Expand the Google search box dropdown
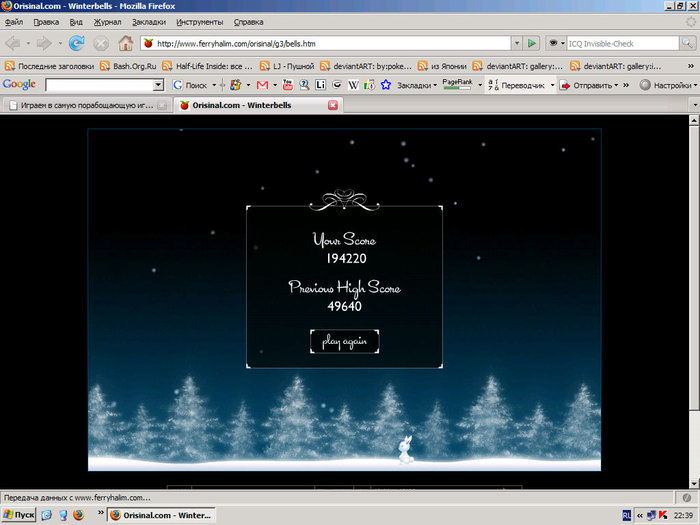This screenshot has height=525, width=700. point(158,85)
